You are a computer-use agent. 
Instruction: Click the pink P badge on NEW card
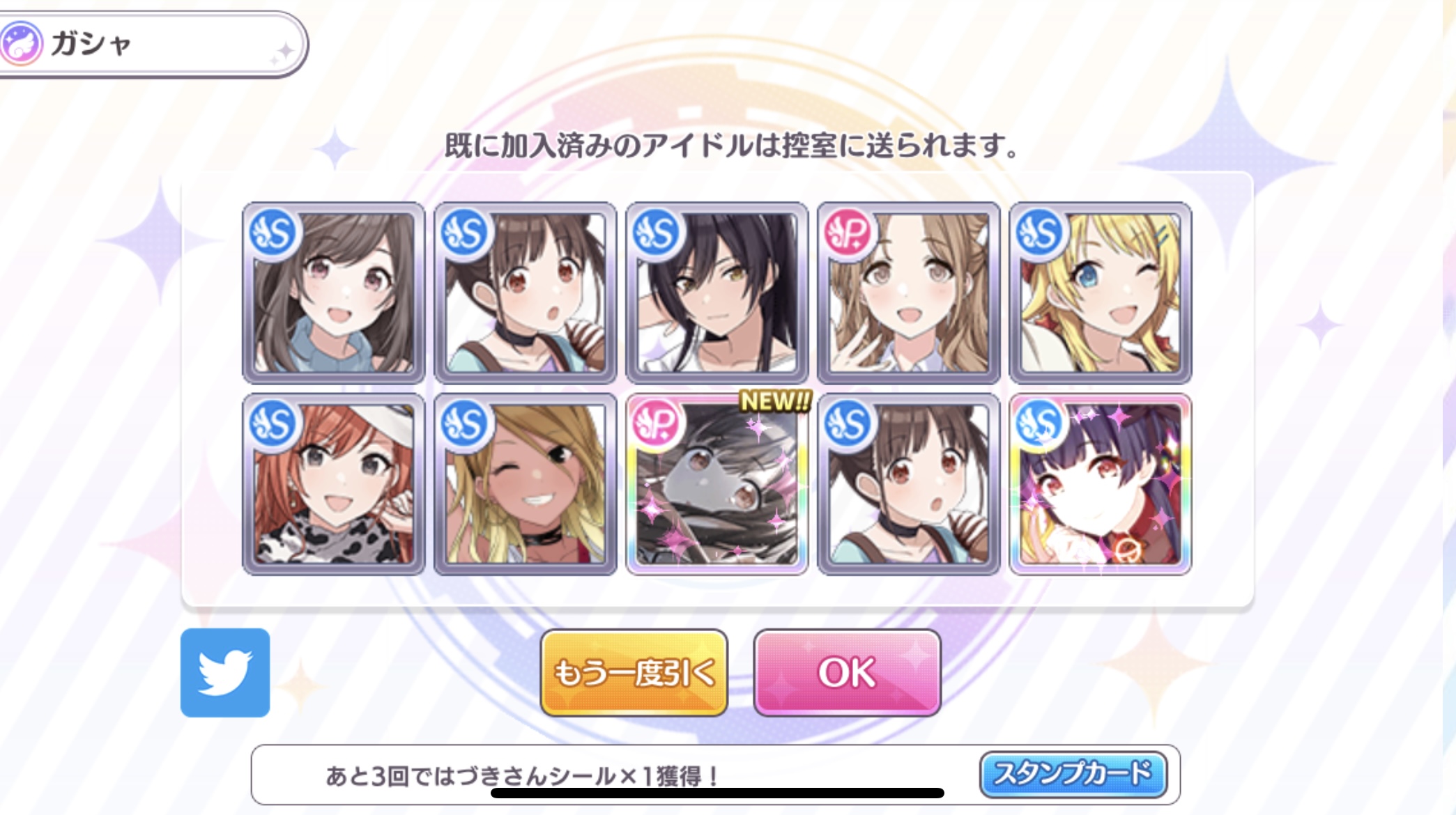[657, 424]
